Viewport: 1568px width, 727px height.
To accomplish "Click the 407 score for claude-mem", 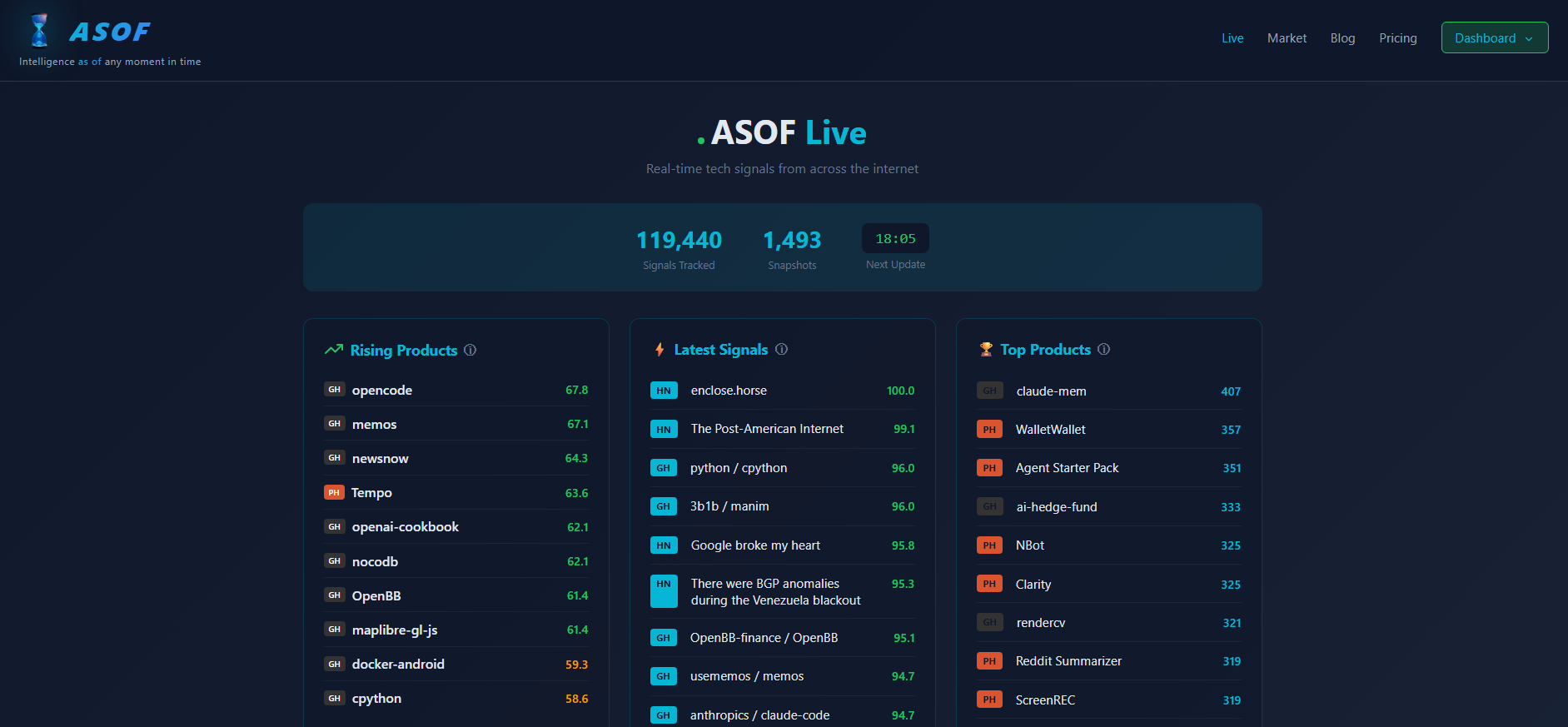I will 1231,391.
